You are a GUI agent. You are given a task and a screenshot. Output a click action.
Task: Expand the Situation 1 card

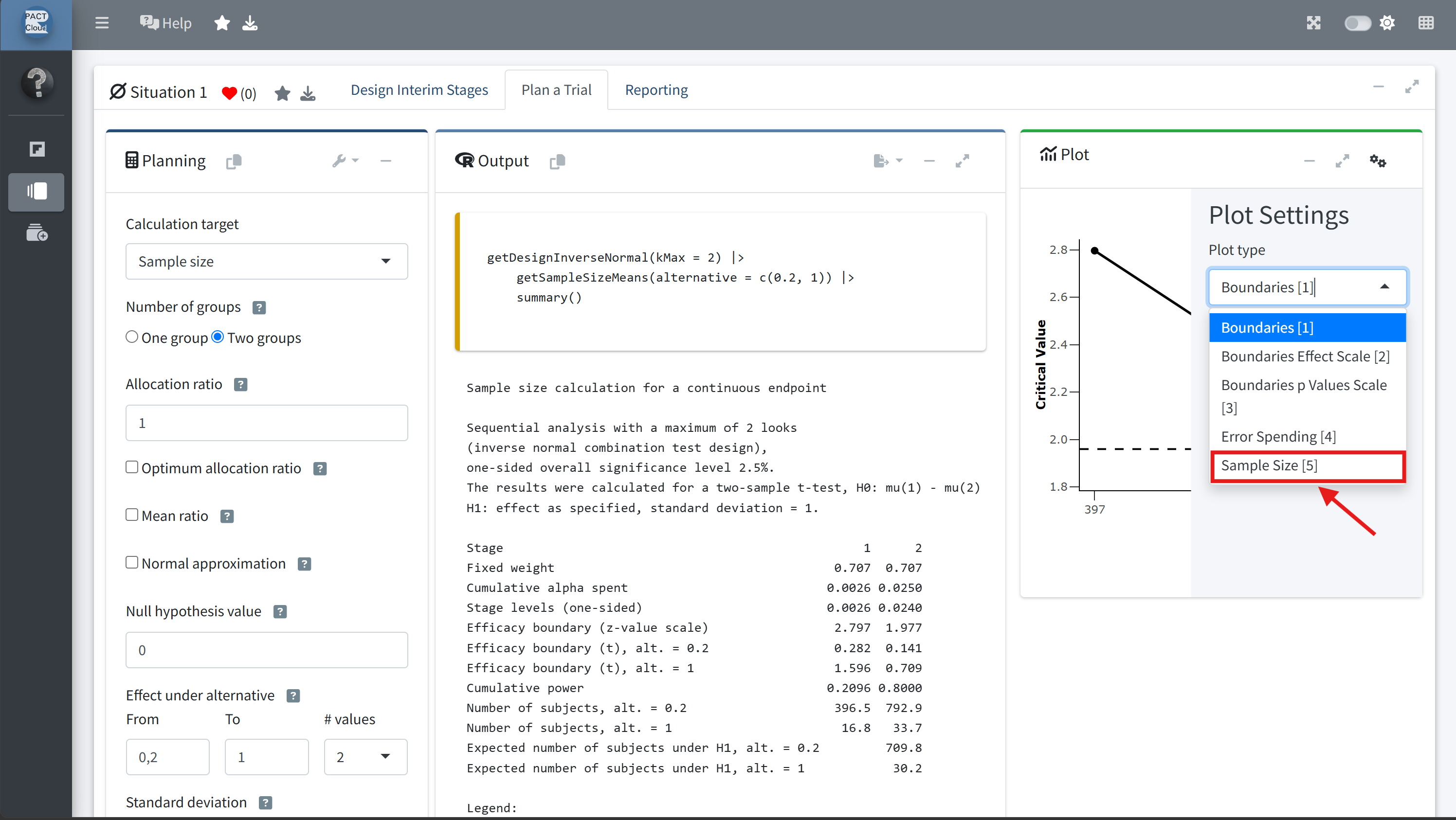click(1411, 87)
